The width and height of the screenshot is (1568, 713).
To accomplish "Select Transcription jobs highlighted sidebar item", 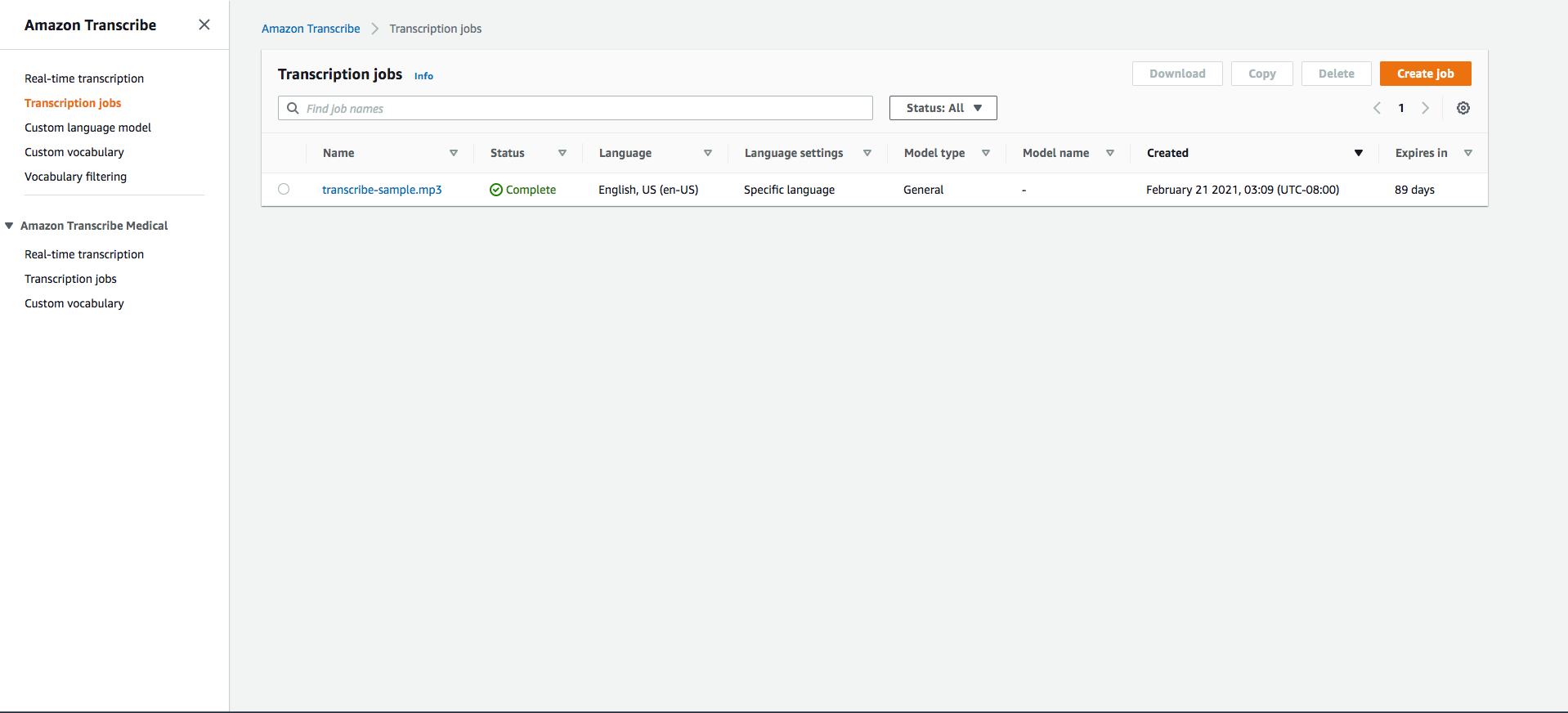I will point(73,103).
